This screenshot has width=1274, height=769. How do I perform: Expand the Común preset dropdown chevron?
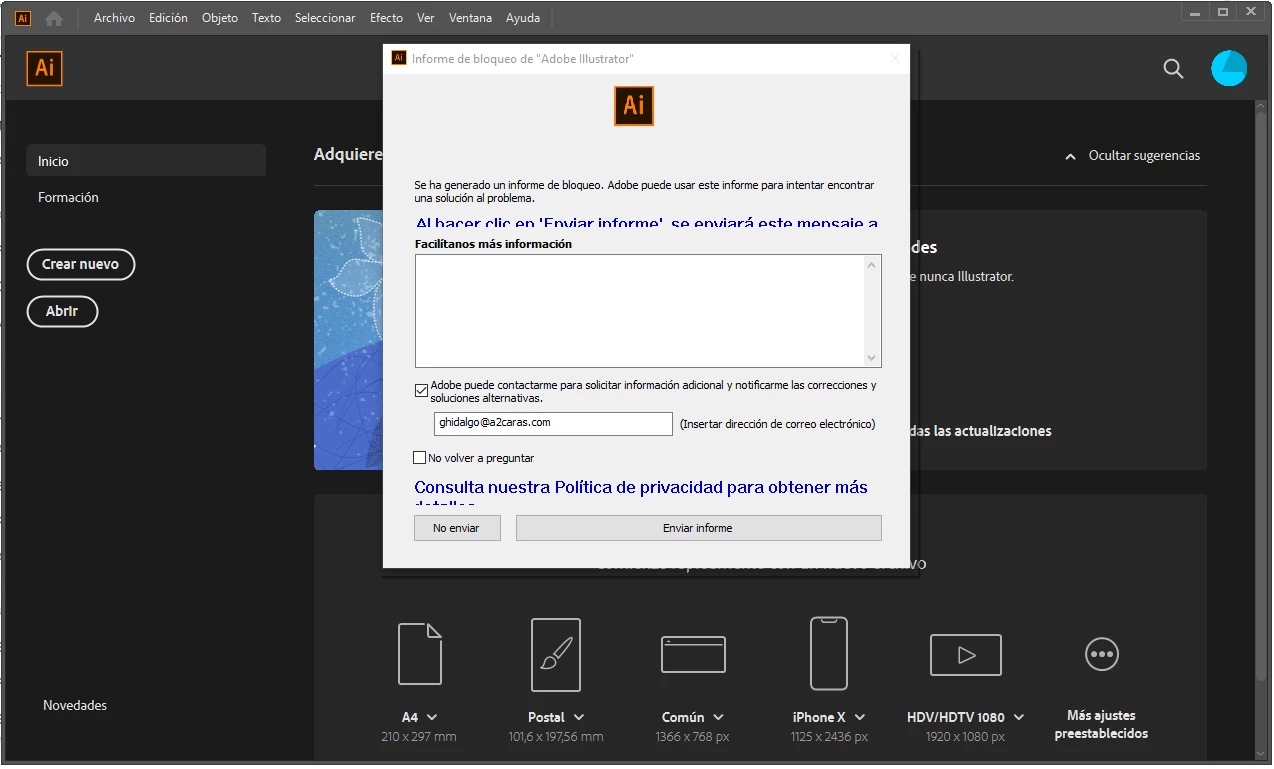click(x=718, y=717)
